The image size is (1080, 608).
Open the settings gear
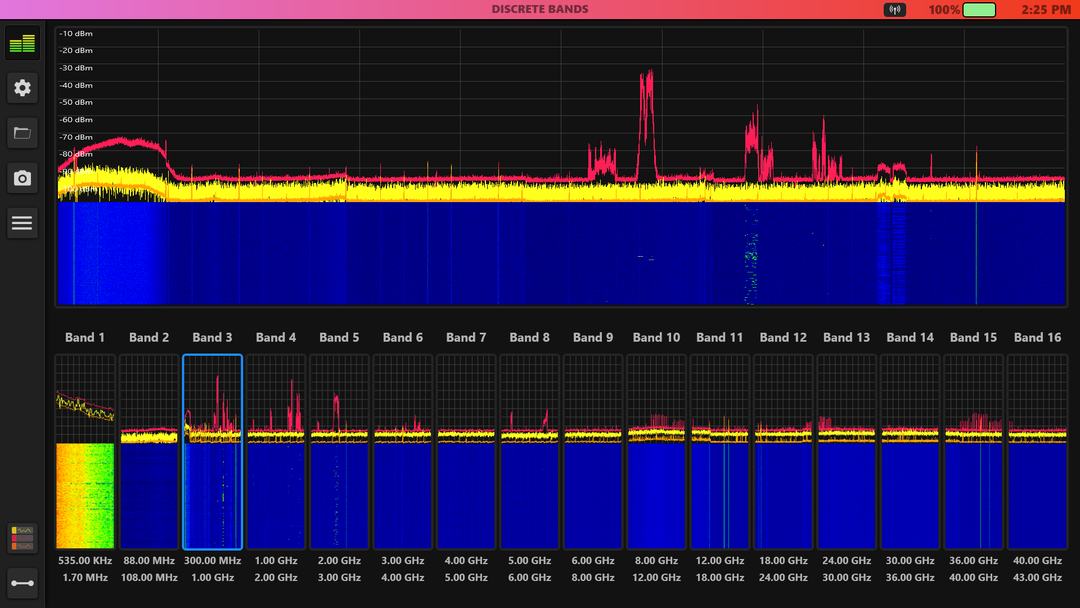click(22, 88)
